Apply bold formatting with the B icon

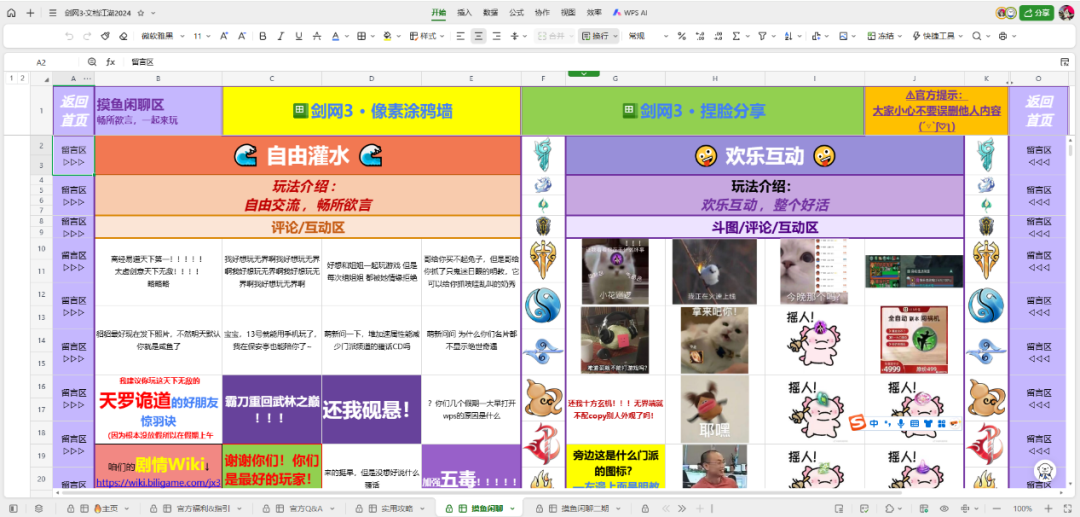[262, 36]
